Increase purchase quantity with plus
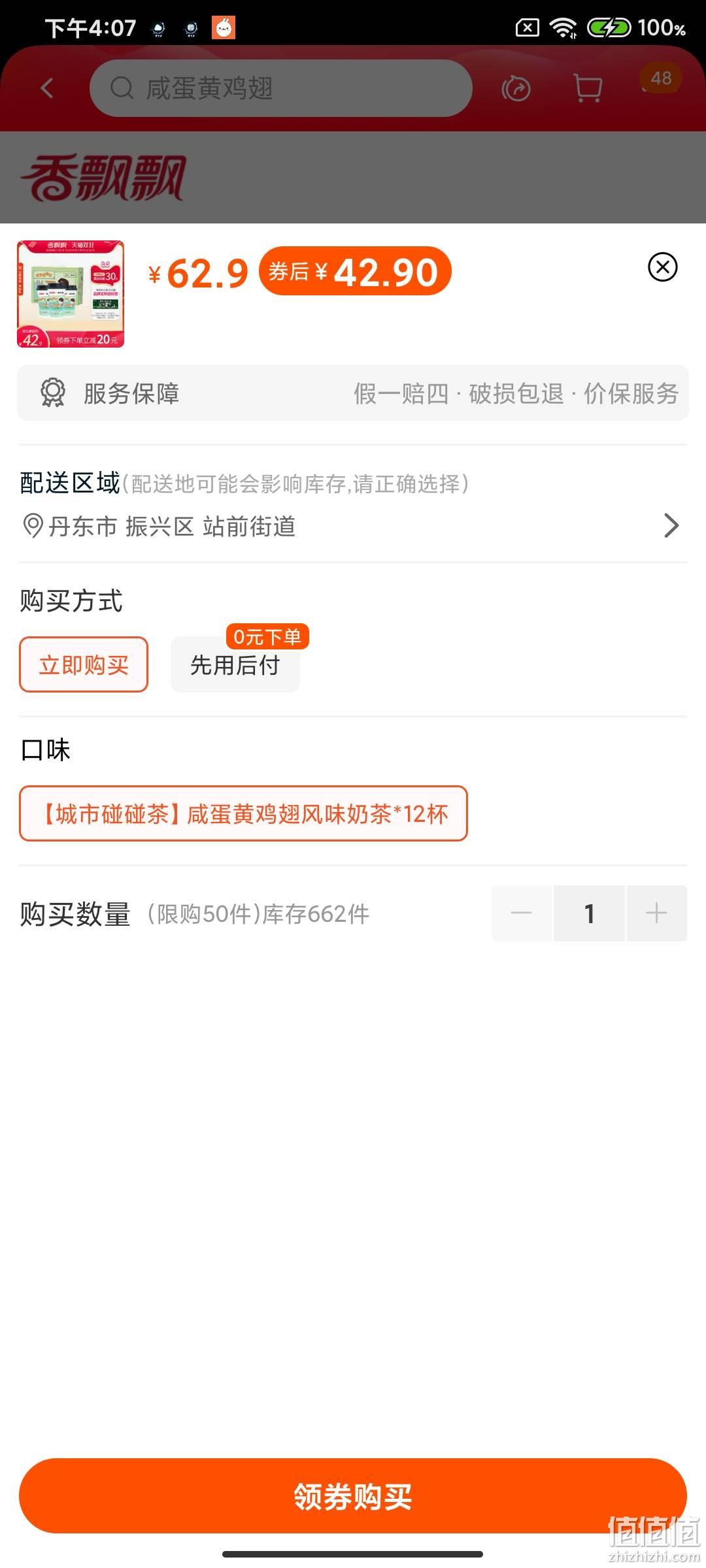This screenshot has height=1568, width=706. (656, 913)
